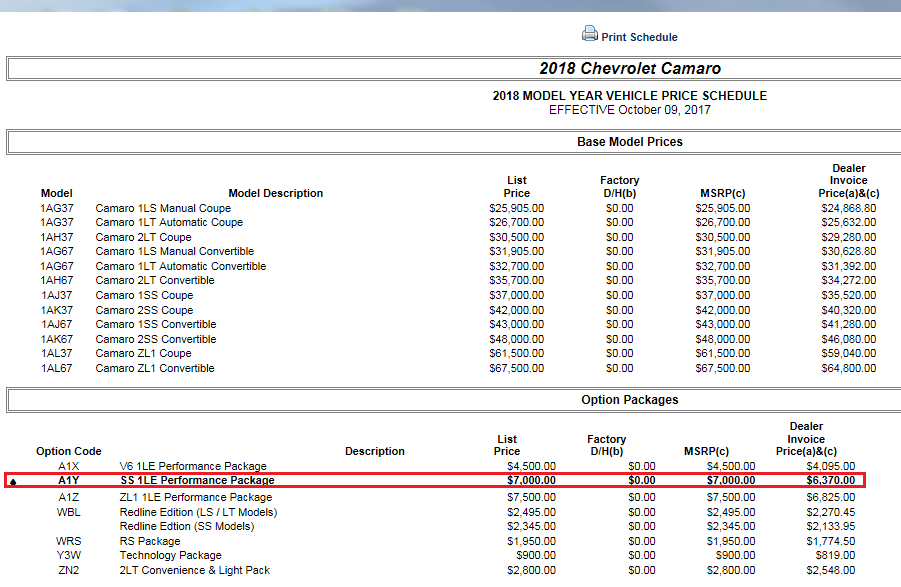Click the printer icon

pos(590,34)
